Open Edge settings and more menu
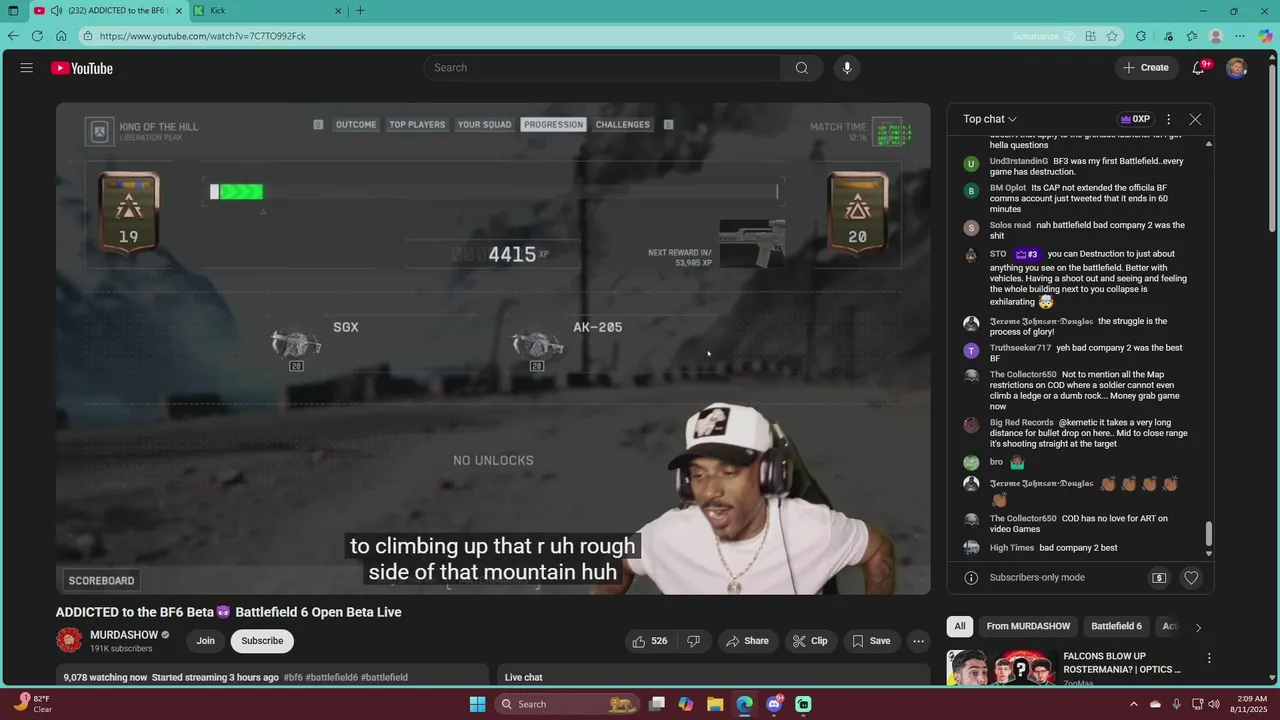The width and height of the screenshot is (1280, 720). (1240, 36)
